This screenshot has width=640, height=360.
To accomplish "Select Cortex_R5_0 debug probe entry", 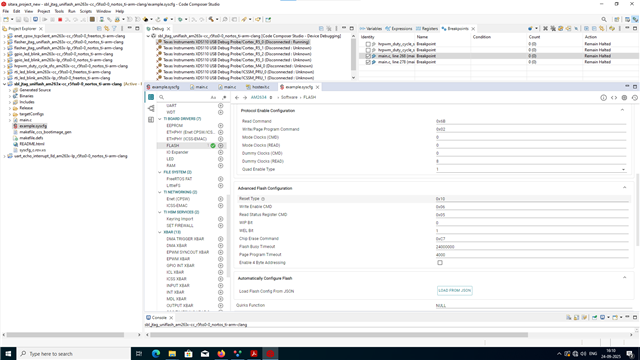I will click(x=236, y=42).
